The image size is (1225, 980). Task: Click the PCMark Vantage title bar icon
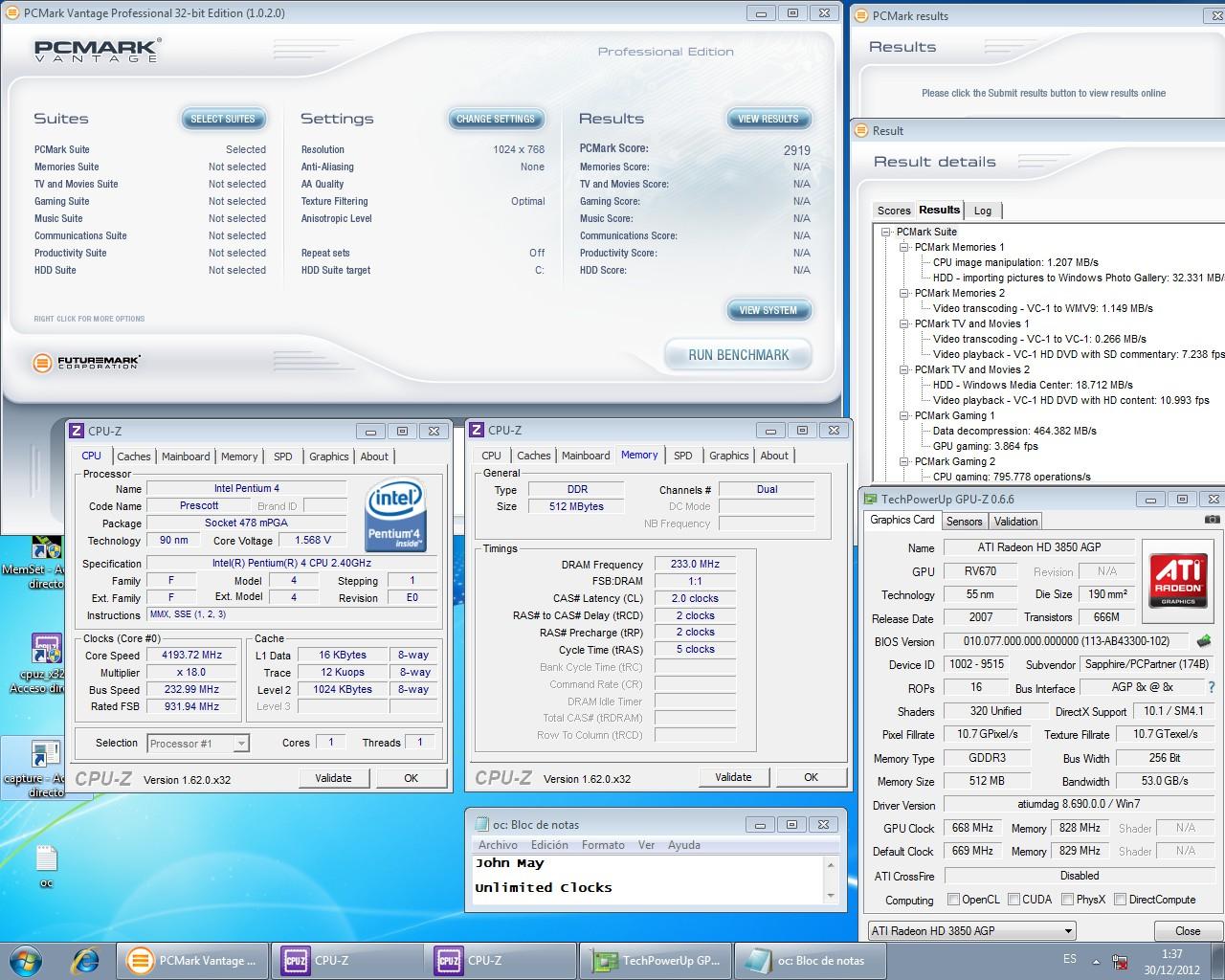pos(12,13)
